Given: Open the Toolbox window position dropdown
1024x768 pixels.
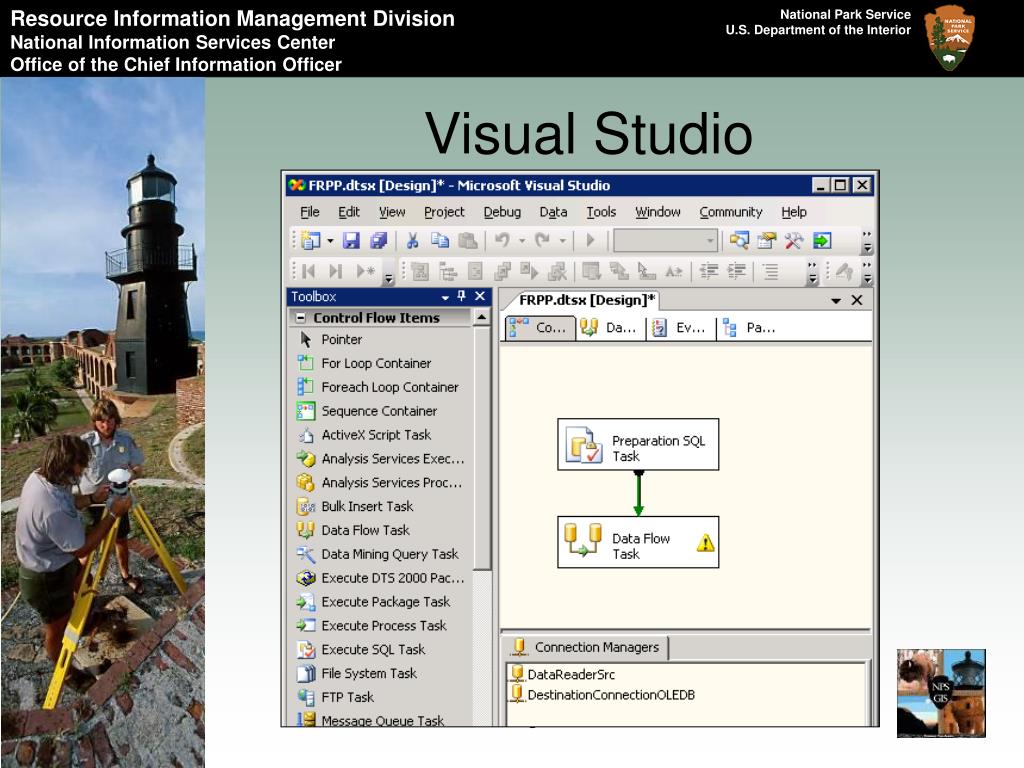Looking at the screenshot, I should tap(445, 297).
